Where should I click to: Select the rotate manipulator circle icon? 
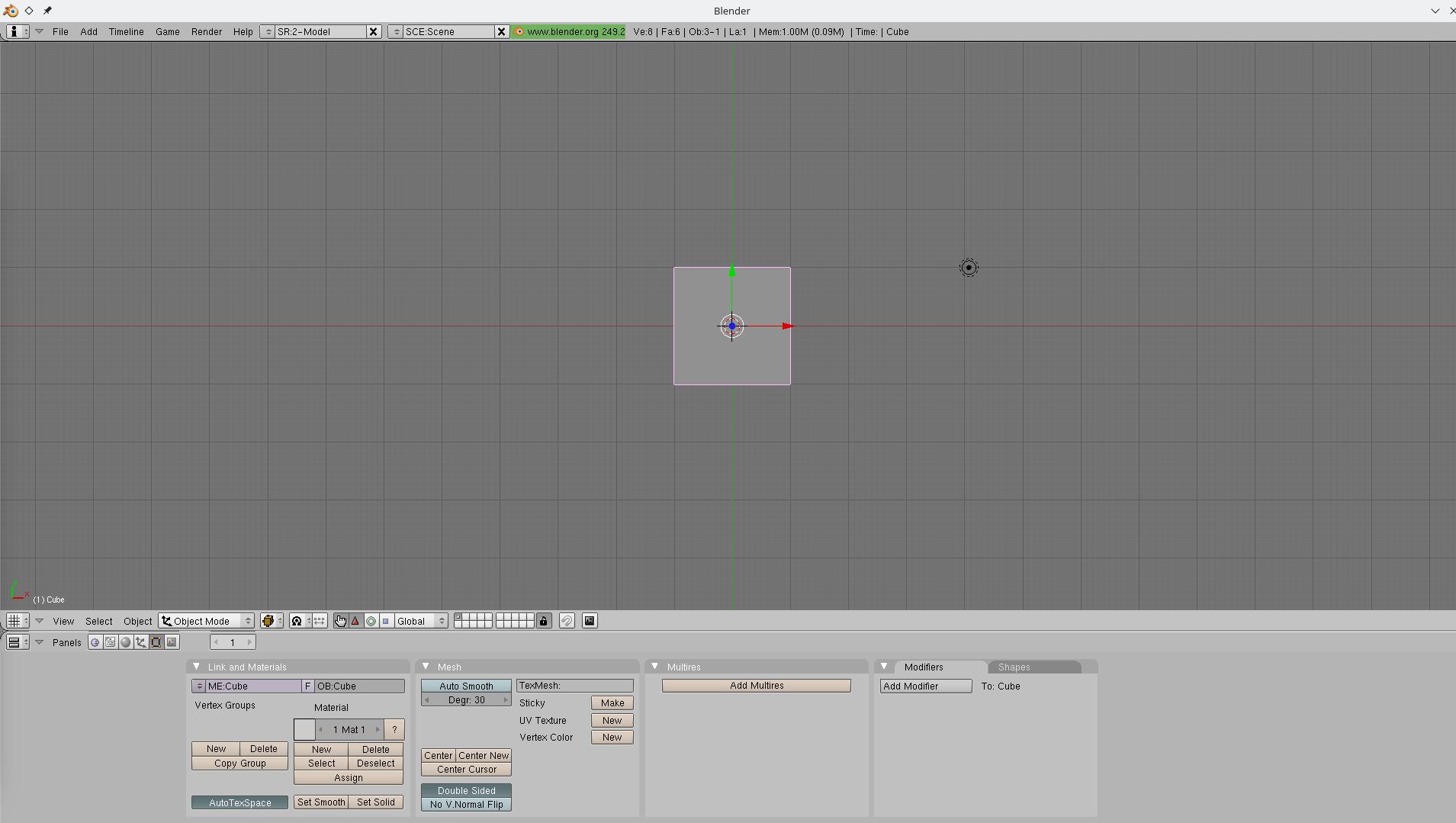(x=371, y=621)
